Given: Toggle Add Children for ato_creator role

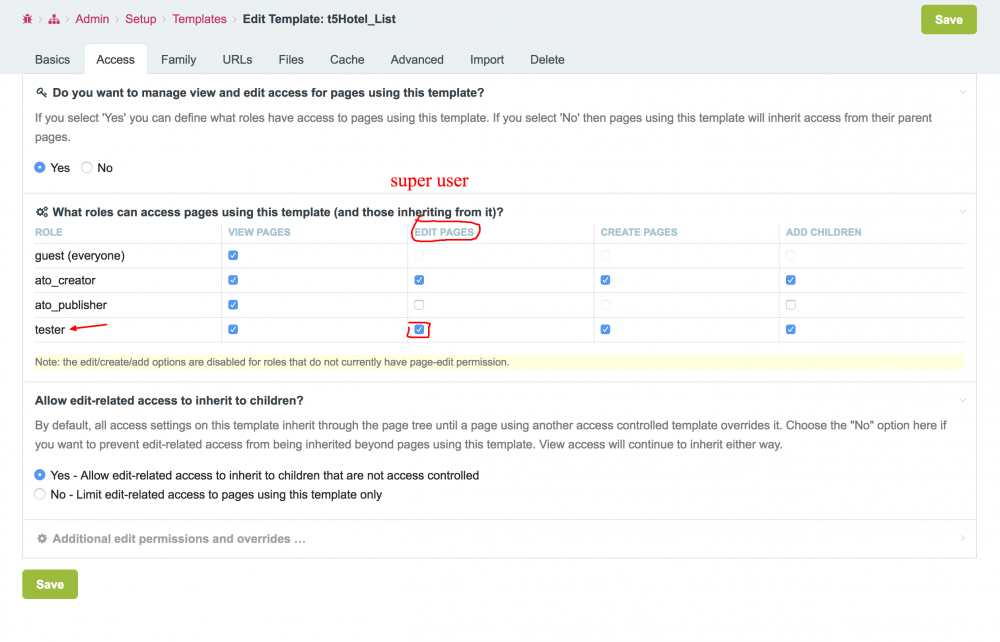Looking at the screenshot, I should [x=791, y=281].
